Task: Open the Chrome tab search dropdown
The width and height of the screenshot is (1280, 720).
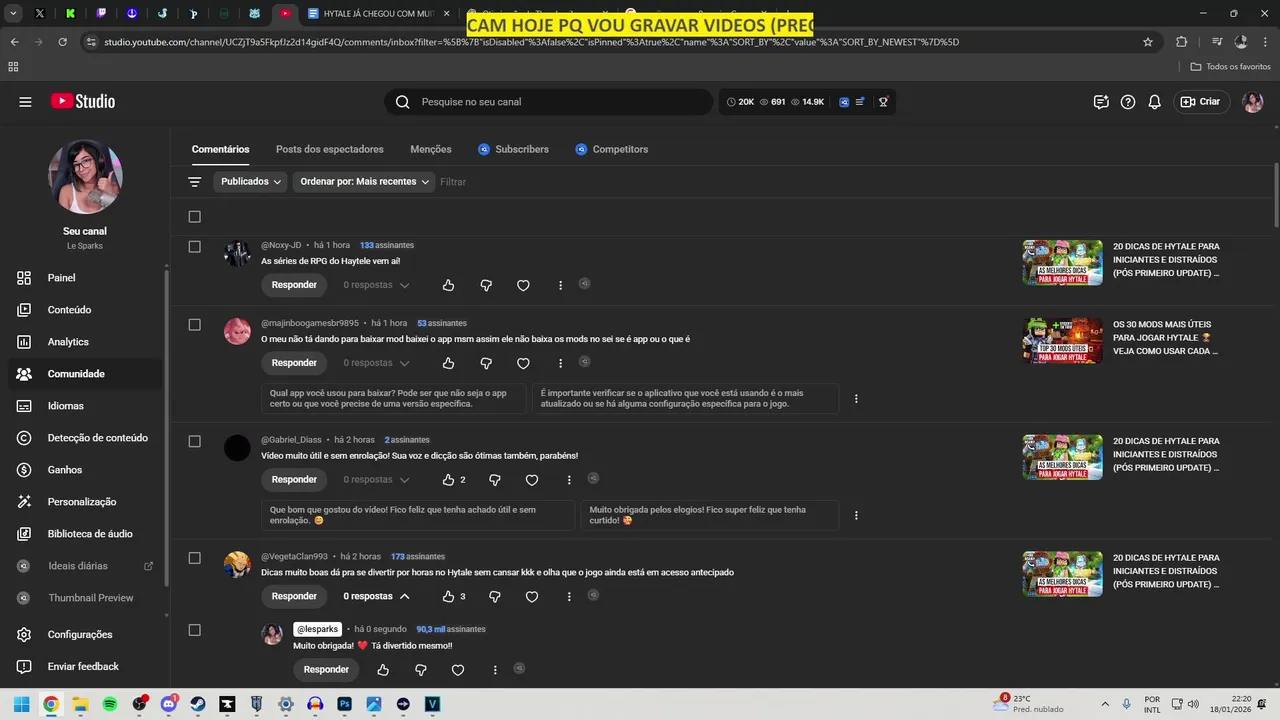Action: pyautogui.click(x=13, y=14)
